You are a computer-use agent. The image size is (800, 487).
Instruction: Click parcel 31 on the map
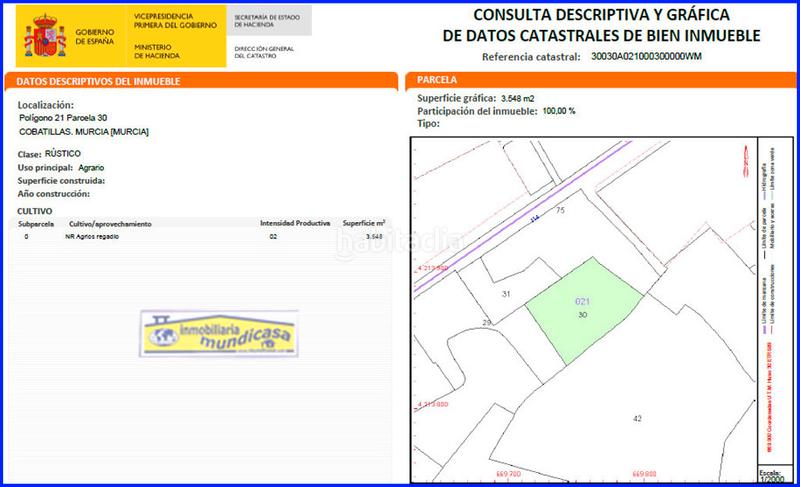point(506,294)
